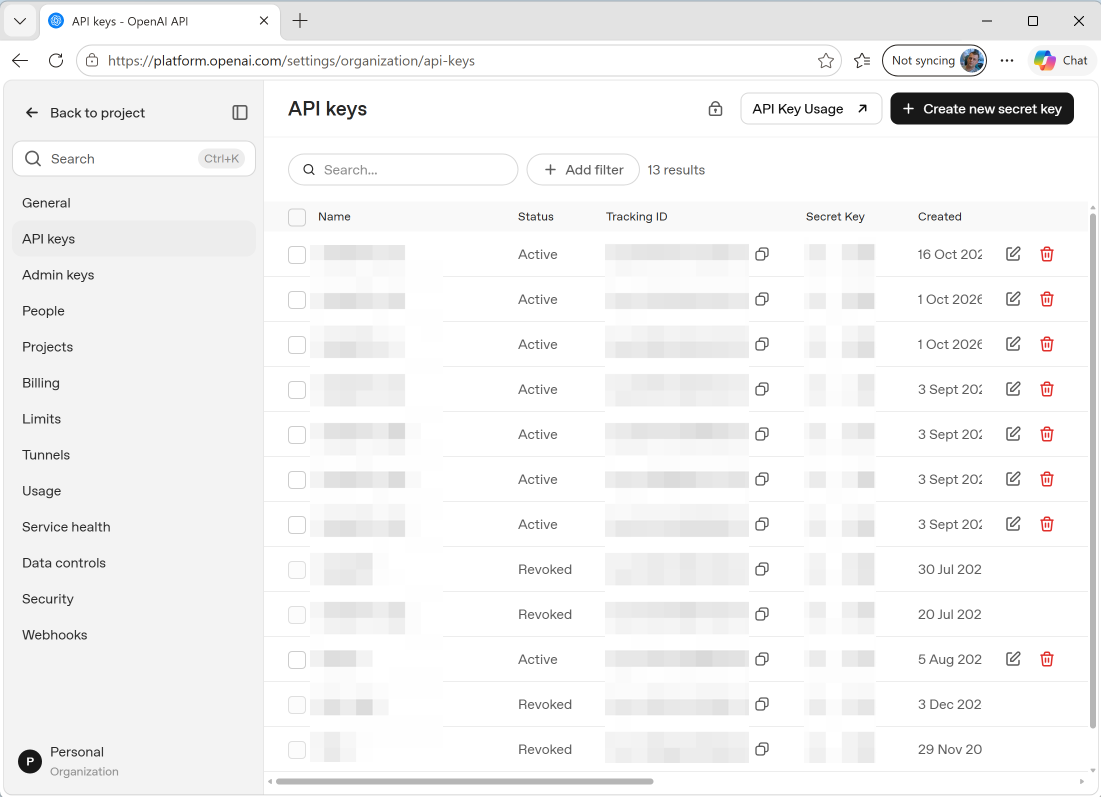Screen dimensions: 1101x797
Task: Refresh the page
Action: pyautogui.click(x=56, y=60)
